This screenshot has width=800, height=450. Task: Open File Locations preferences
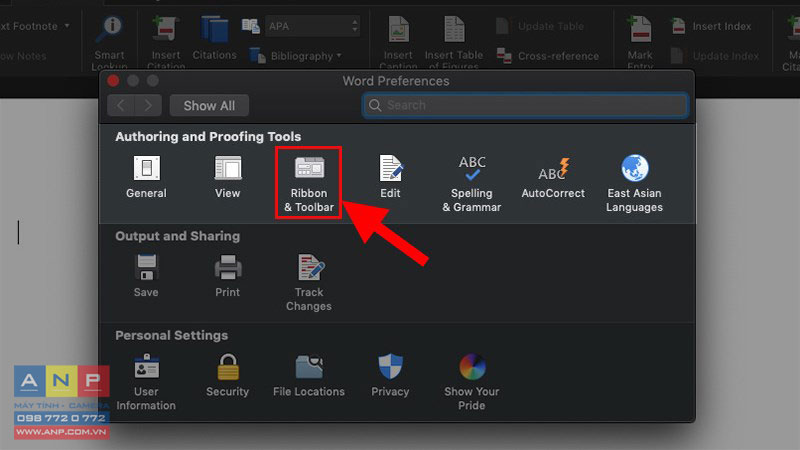pos(309,376)
